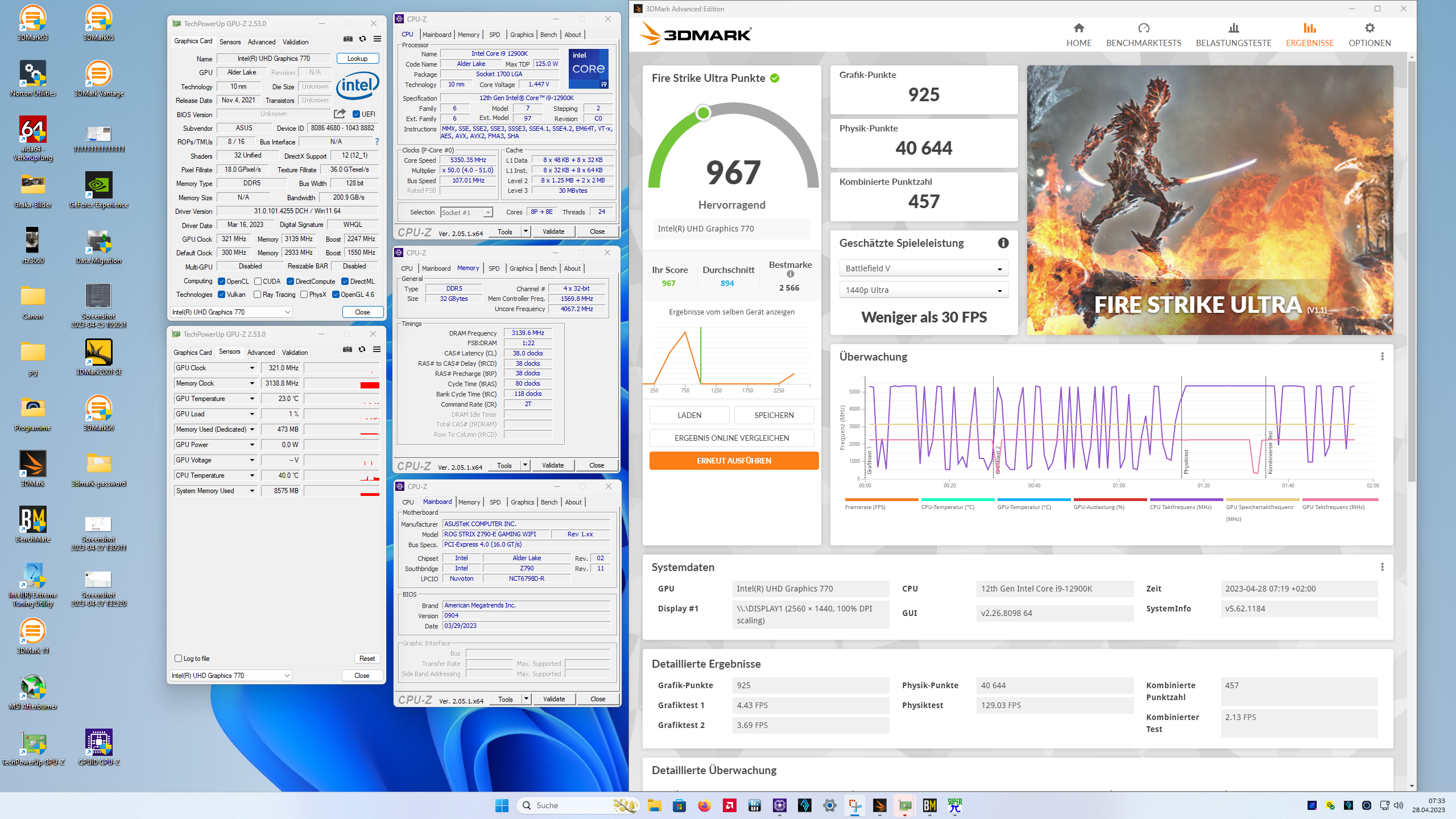Click the Bus Interface question mark in GPU-Z
This screenshot has width=1456, height=819.
[x=377, y=142]
